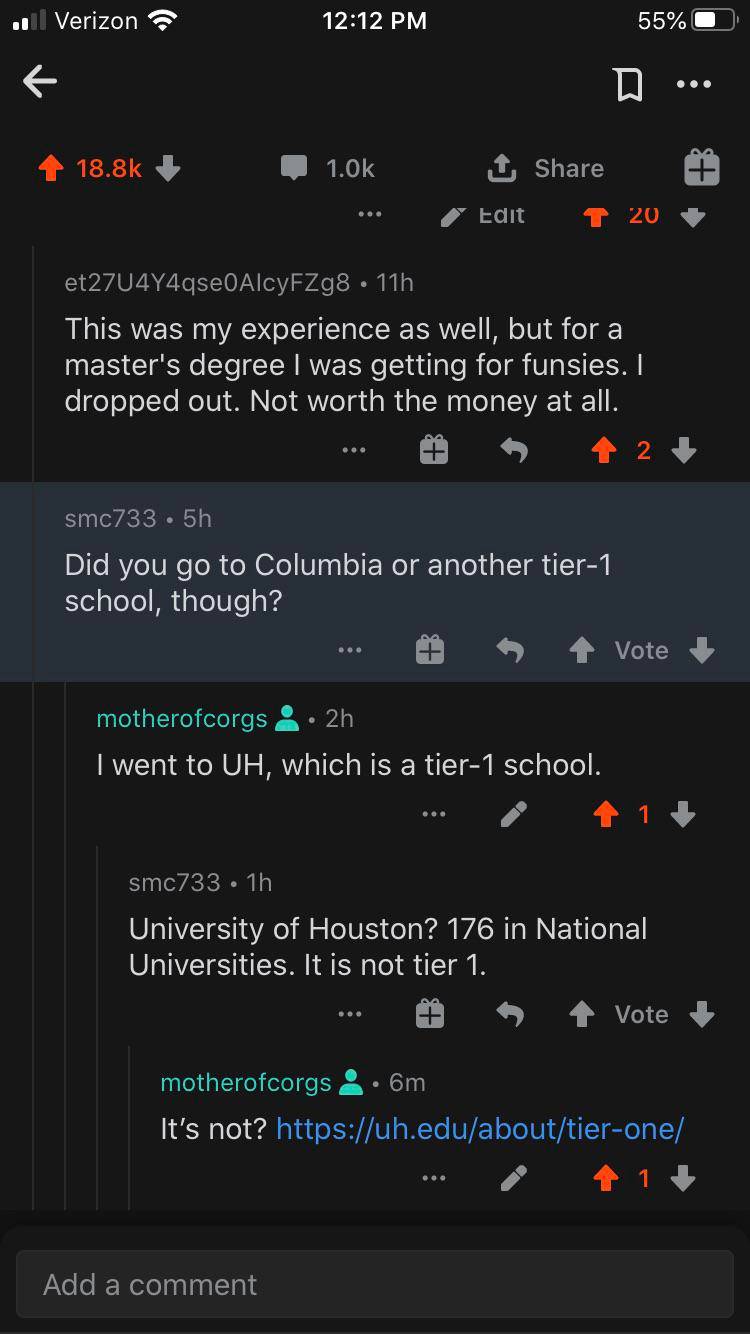This screenshot has width=750, height=1334.
Task: Reply to et27U4Y4qse0AlcyFZg8's comment
Action: [513, 452]
